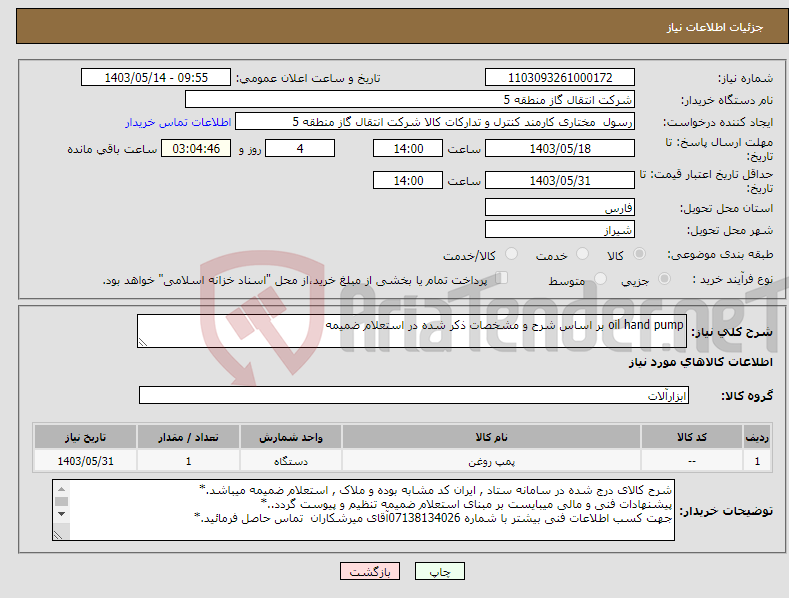
Task: Click the بازگشت (back) button
Action: (370, 571)
